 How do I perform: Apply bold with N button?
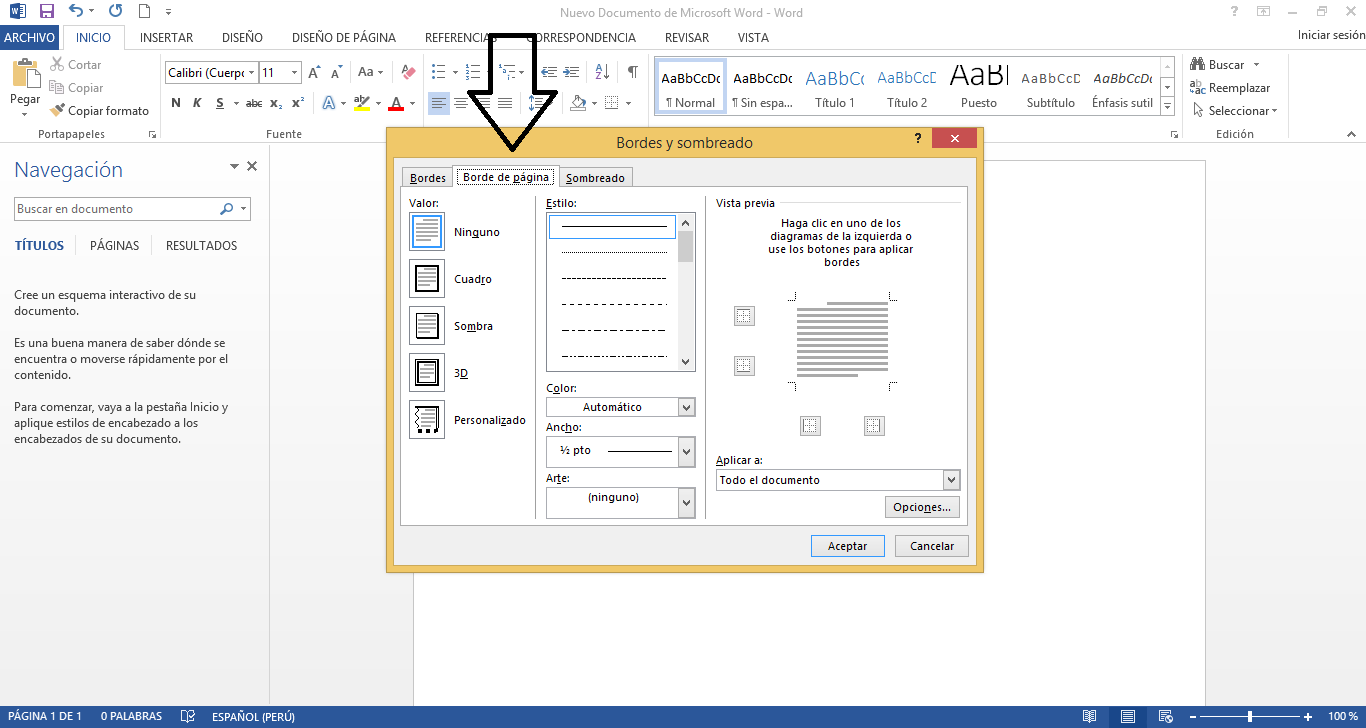coord(176,103)
